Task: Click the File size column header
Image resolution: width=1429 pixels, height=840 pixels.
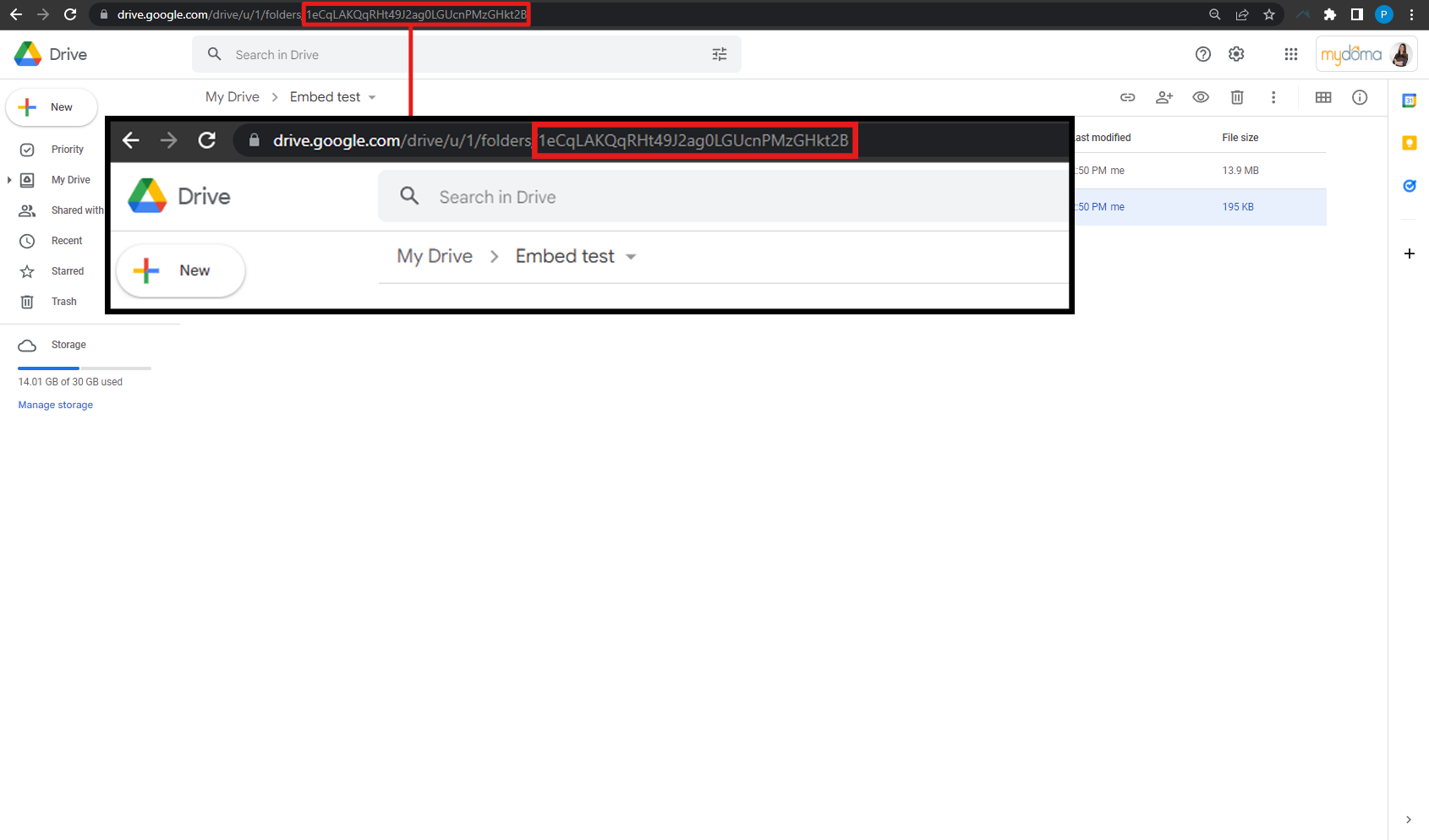Action: pos(1240,138)
